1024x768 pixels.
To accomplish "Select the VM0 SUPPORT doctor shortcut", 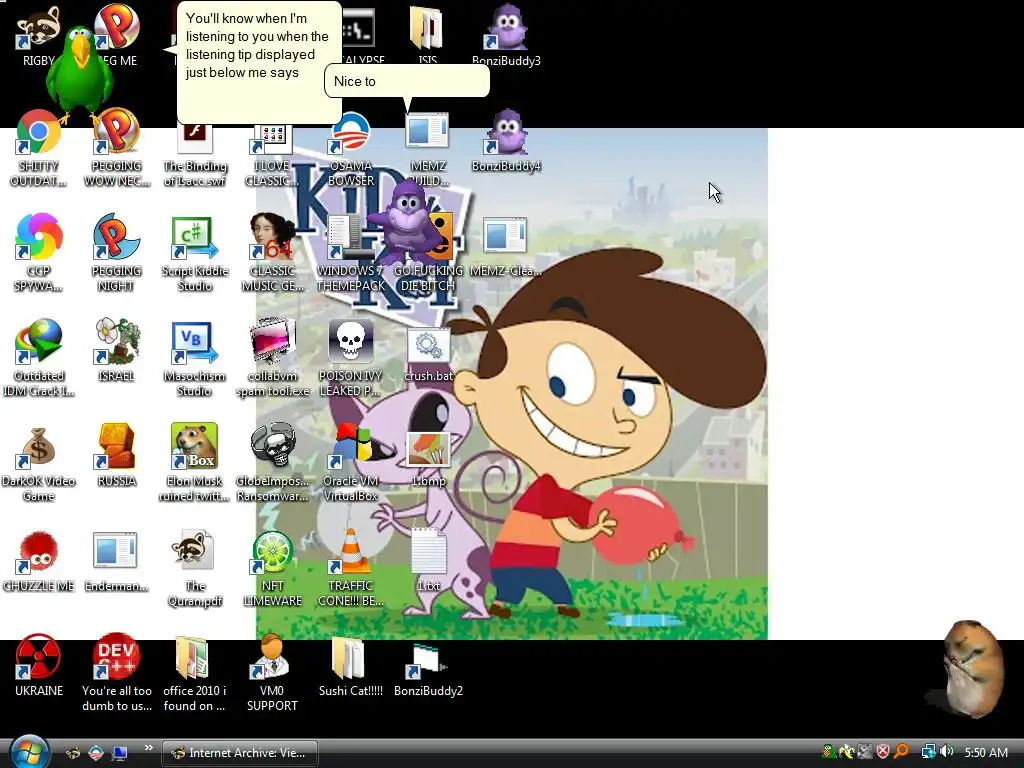I will (272, 673).
